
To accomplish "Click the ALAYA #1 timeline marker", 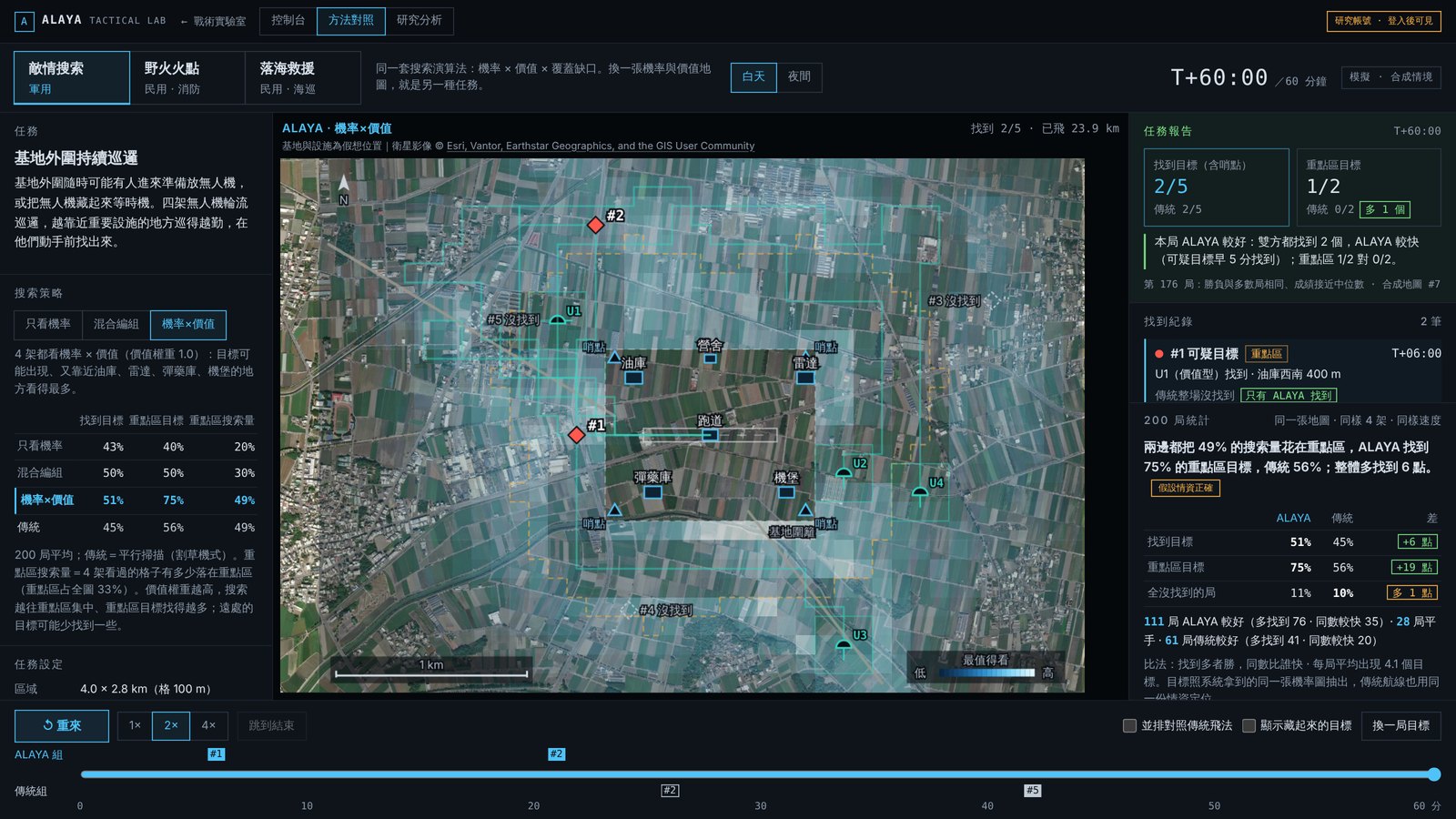I will (x=216, y=754).
